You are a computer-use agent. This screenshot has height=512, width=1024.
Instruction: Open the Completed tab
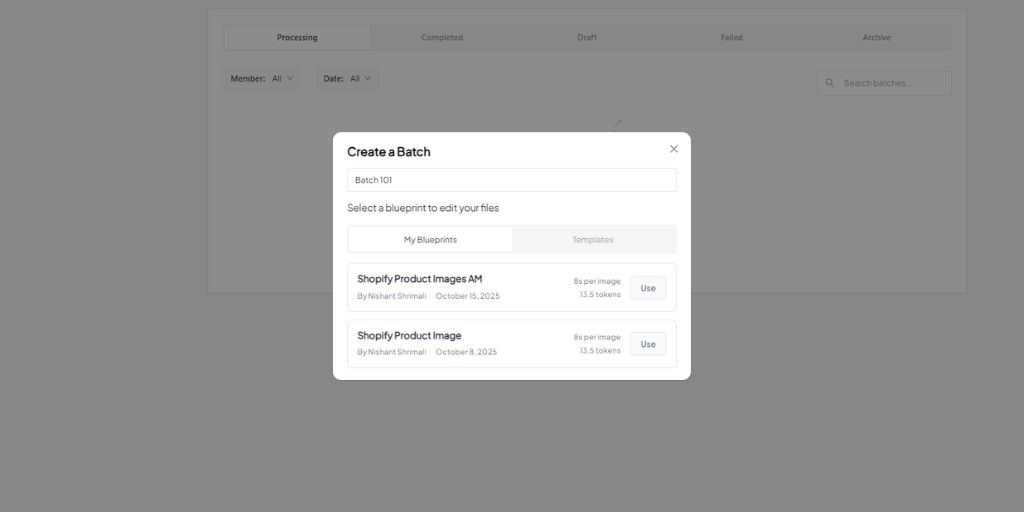tap(442, 37)
